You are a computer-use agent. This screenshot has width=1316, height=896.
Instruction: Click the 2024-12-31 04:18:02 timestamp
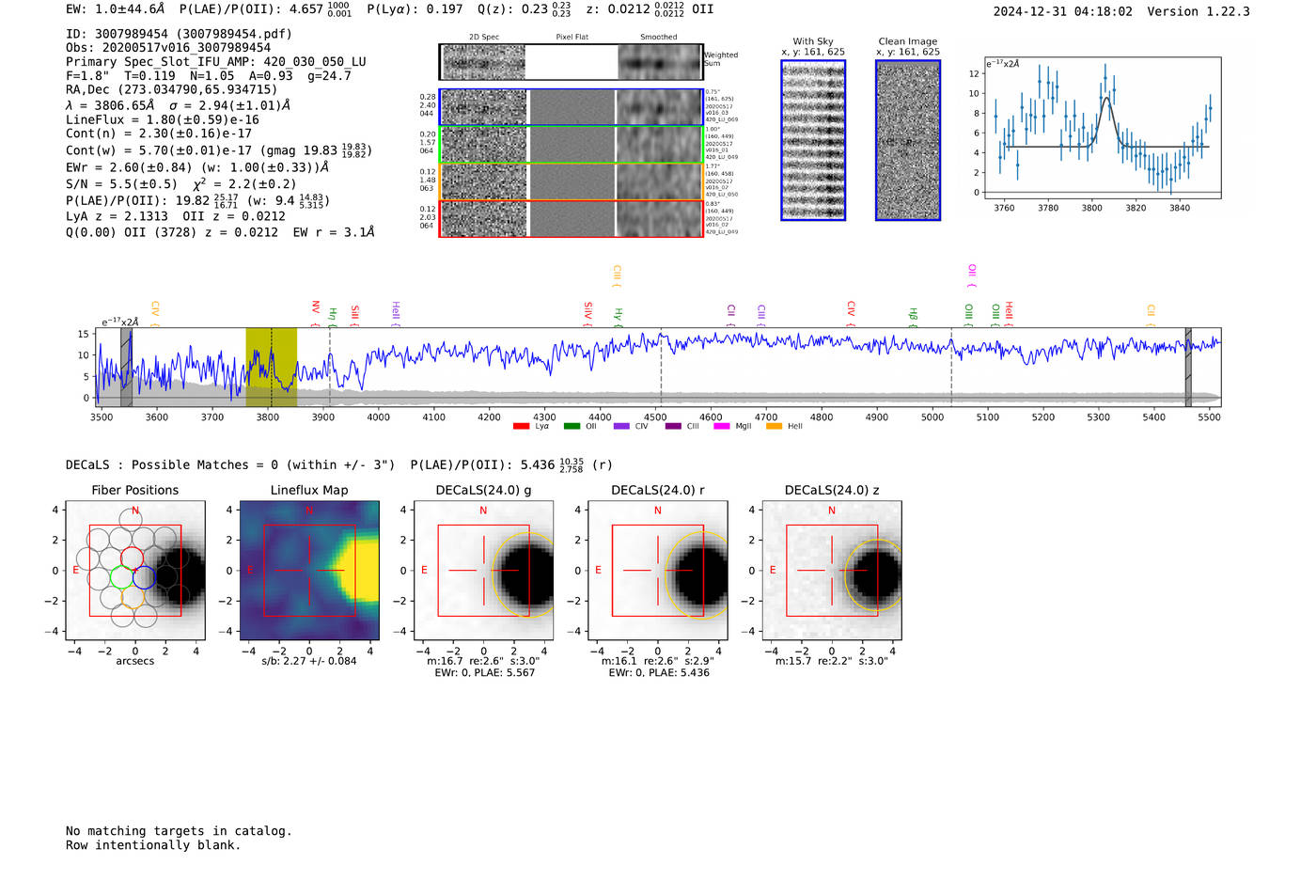tap(1063, 11)
